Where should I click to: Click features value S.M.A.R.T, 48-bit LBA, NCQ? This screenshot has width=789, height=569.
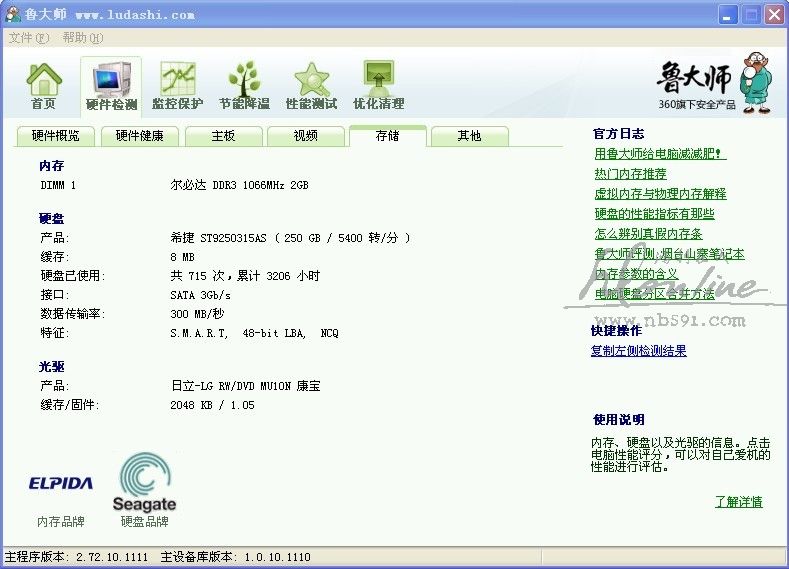click(254, 333)
